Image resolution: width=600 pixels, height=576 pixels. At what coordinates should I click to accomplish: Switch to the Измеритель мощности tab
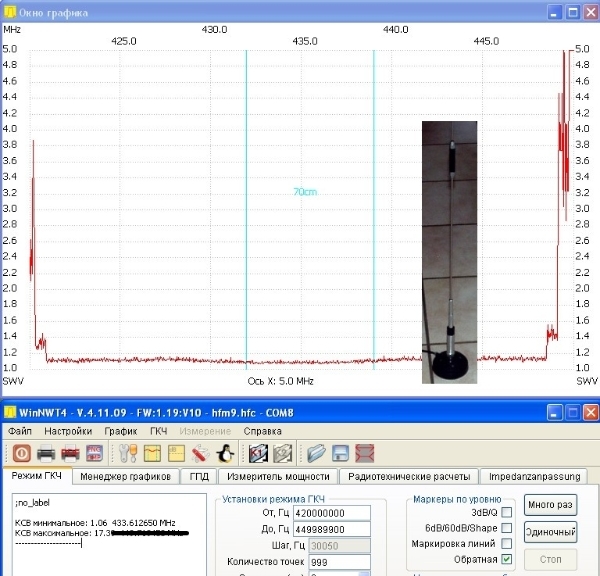coord(278,476)
